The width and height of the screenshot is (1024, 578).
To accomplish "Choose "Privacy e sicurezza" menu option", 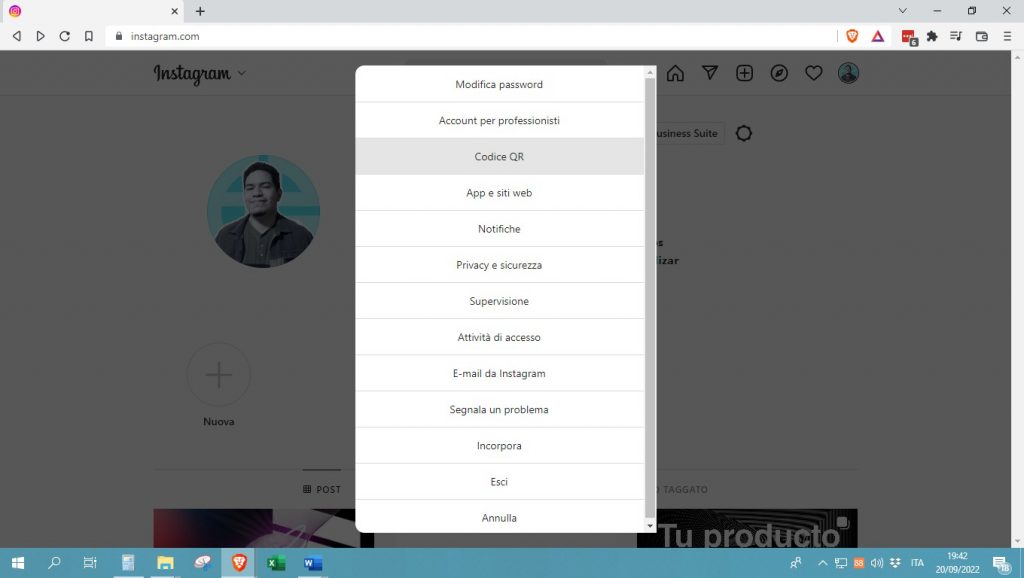I will coord(499,265).
